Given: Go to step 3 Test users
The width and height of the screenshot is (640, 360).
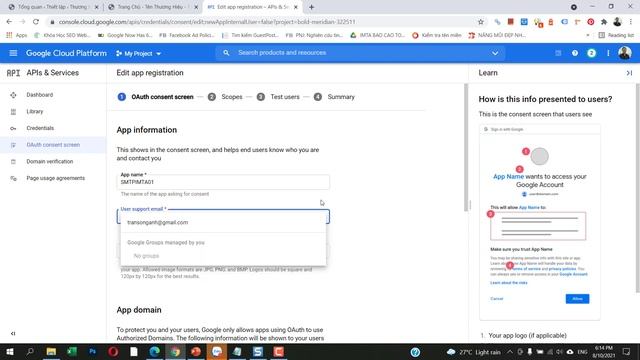Looking at the screenshot, I should point(278,97).
